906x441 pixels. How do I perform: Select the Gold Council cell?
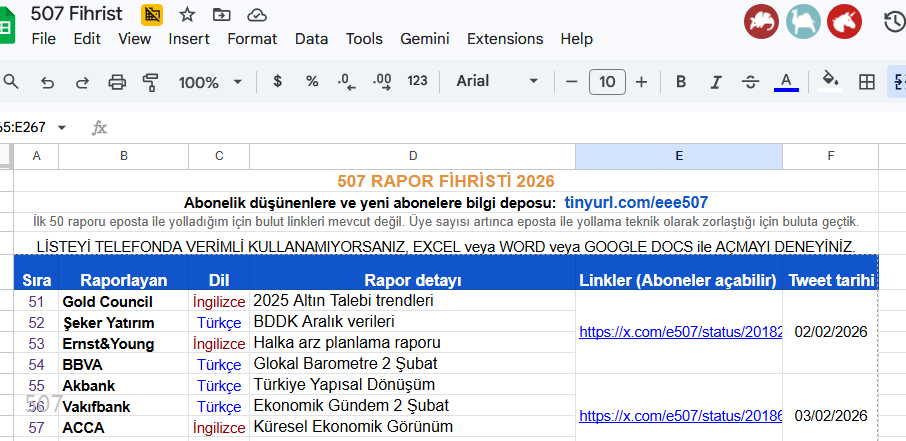point(124,301)
